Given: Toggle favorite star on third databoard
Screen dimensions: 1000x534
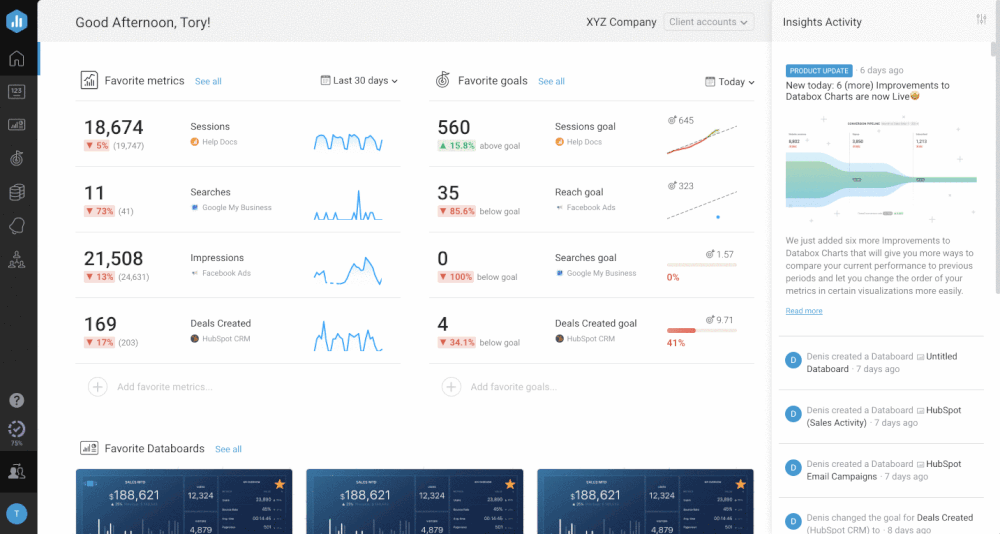Looking at the screenshot, I should pyautogui.click(x=741, y=485).
